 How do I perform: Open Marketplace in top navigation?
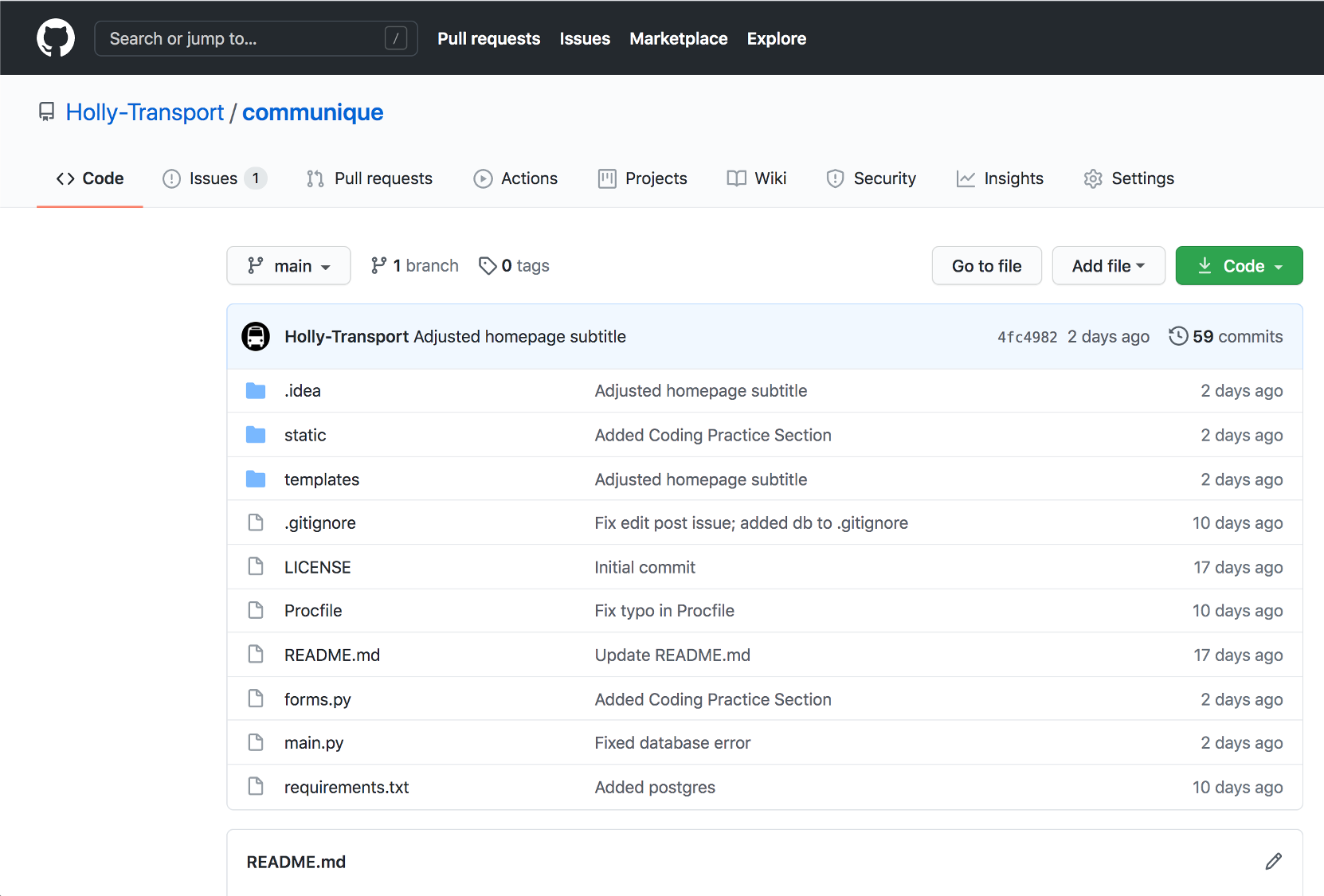pyautogui.click(x=678, y=38)
